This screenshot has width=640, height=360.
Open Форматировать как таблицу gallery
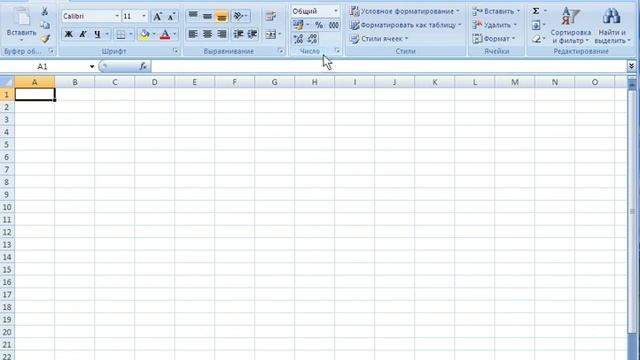point(406,25)
